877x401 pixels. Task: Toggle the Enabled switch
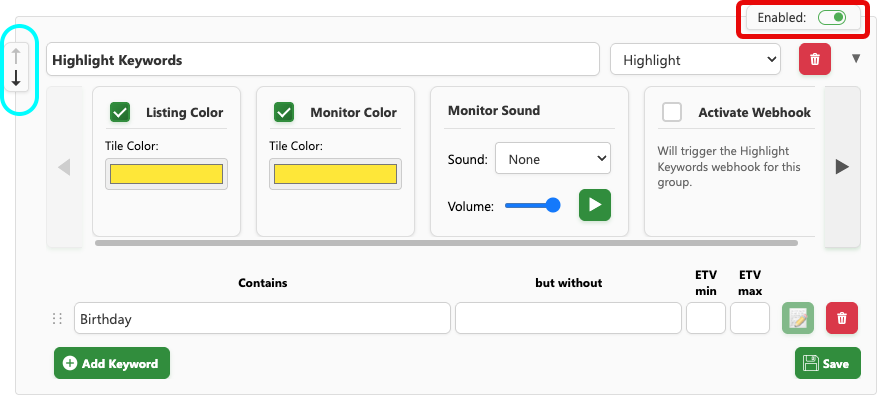(831, 17)
